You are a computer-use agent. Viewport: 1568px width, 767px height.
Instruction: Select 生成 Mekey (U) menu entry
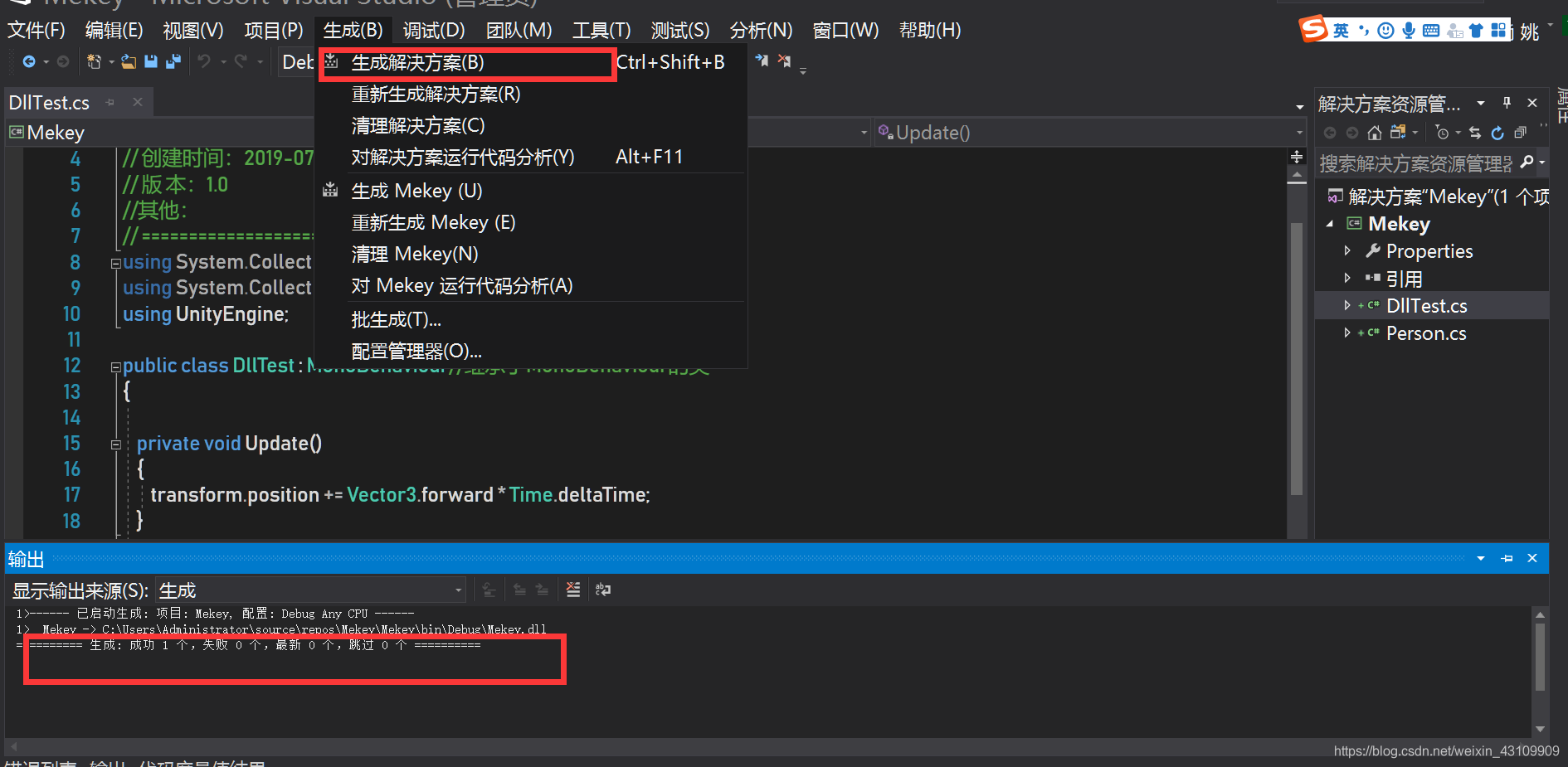pyautogui.click(x=531, y=191)
